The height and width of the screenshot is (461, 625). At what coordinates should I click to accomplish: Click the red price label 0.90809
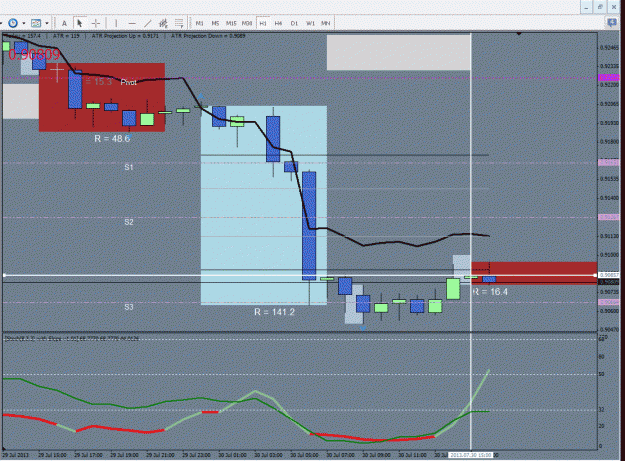click(x=34, y=55)
